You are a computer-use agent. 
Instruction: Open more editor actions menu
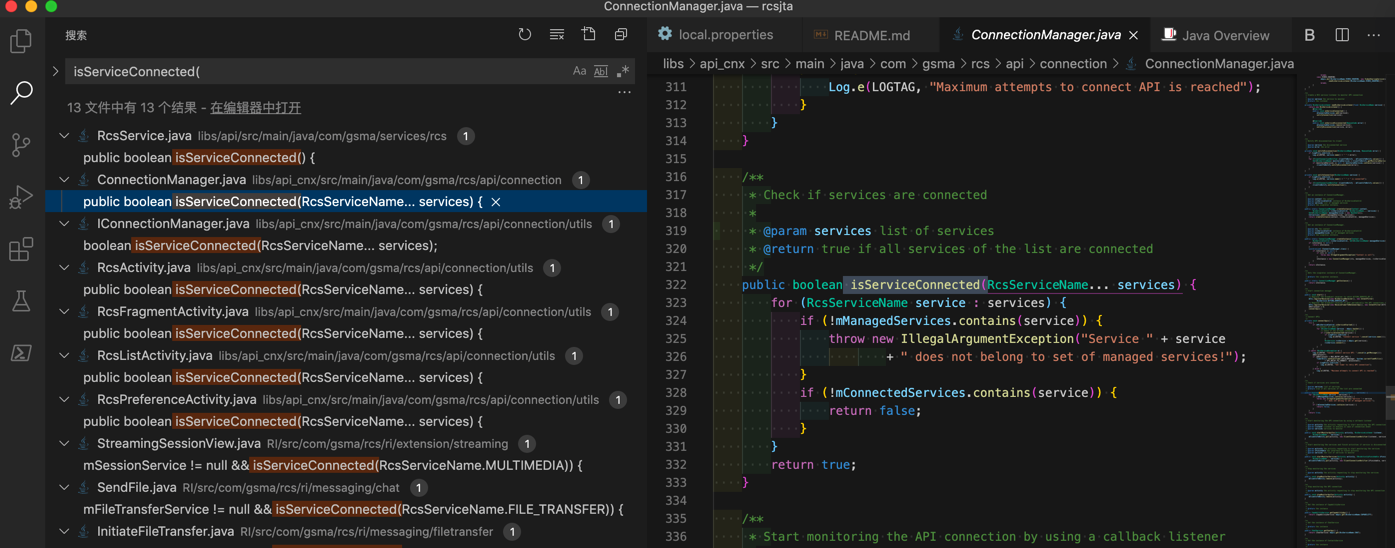click(x=1374, y=35)
